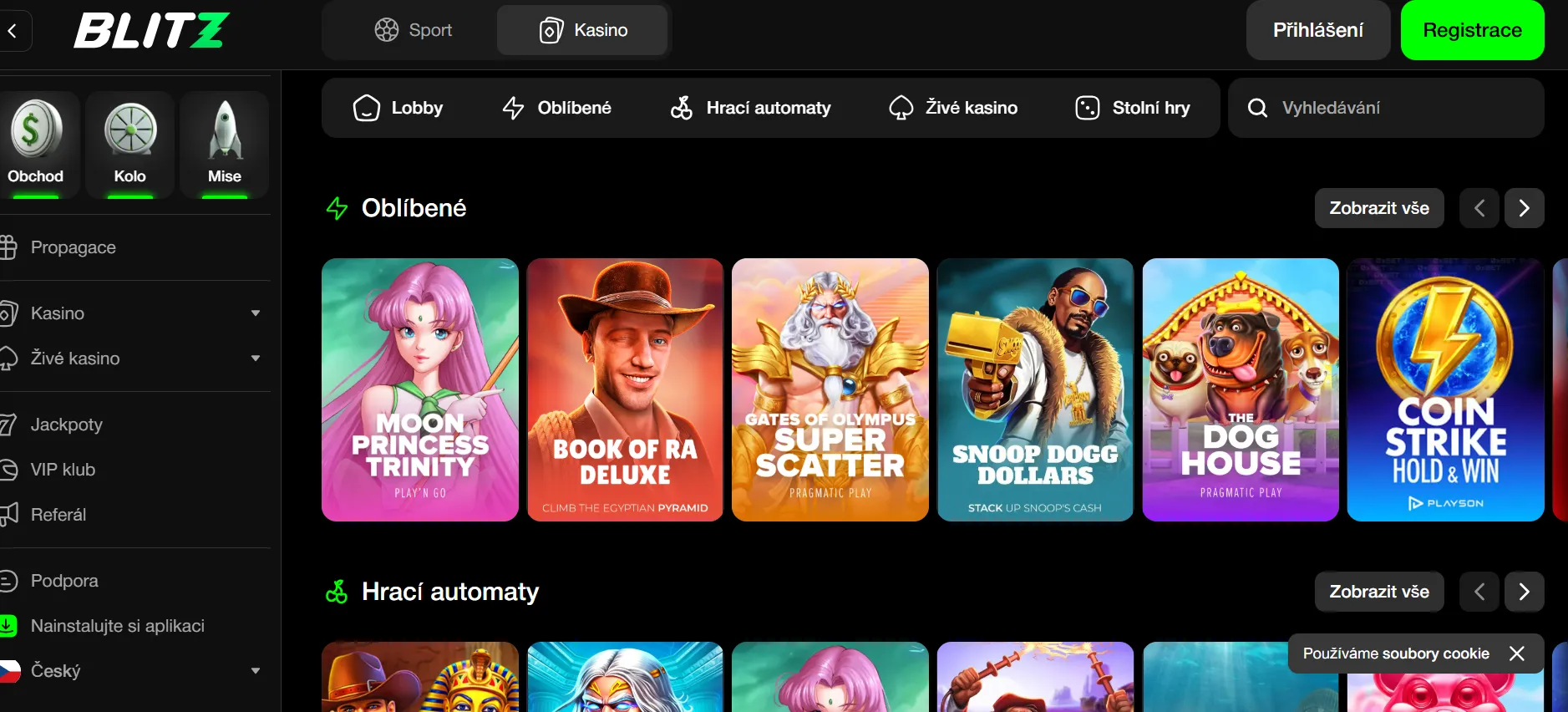Open the Book of Ra Deluxe game
Screen dimensions: 1568x712
625,389
